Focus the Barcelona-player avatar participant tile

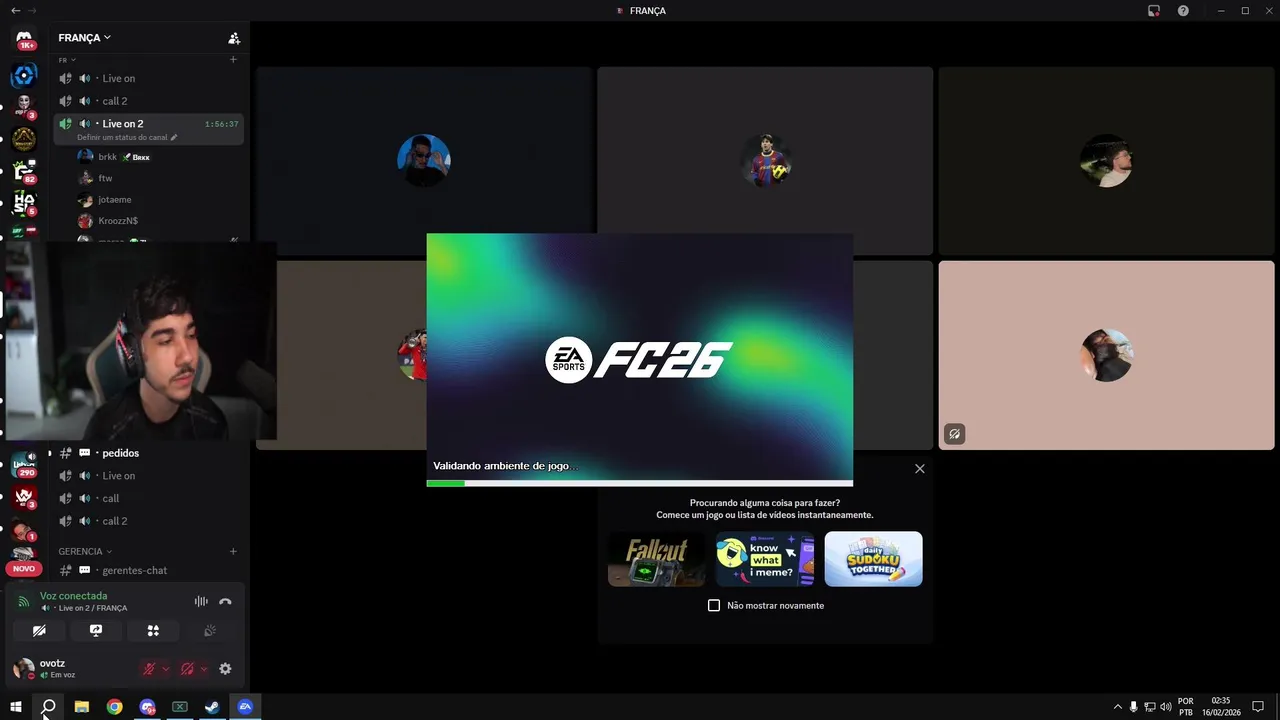[765, 160]
